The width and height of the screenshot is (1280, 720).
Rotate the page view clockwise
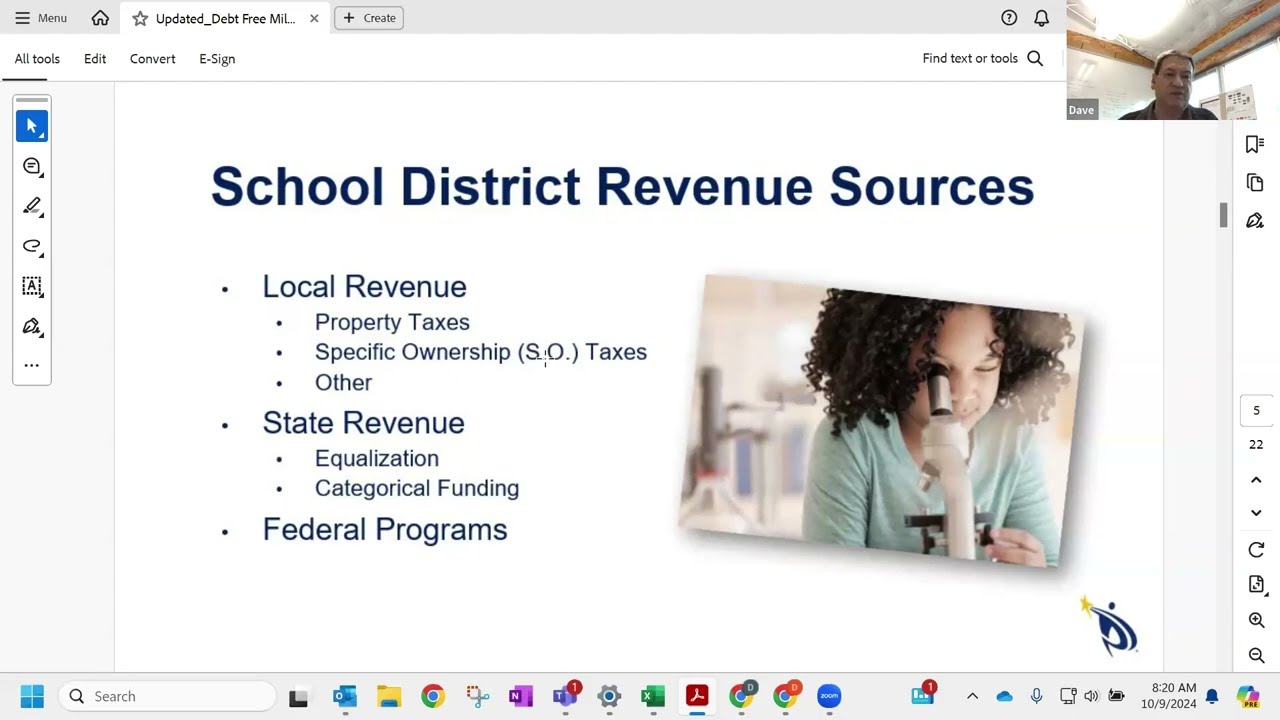click(1256, 550)
